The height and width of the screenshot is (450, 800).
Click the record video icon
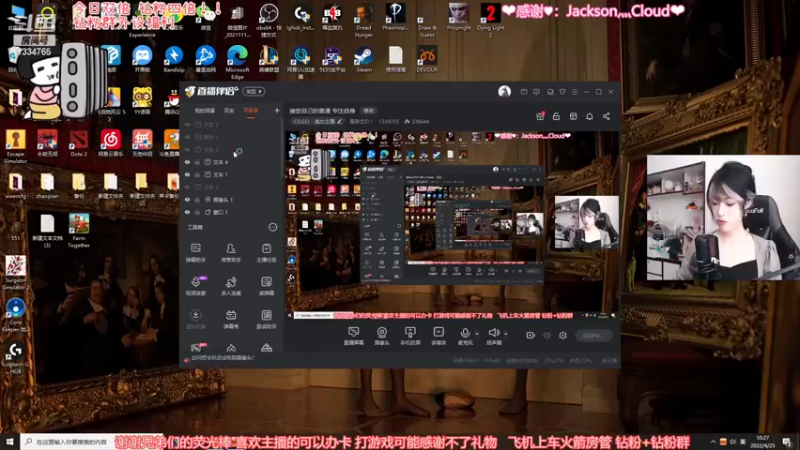pos(530,335)
